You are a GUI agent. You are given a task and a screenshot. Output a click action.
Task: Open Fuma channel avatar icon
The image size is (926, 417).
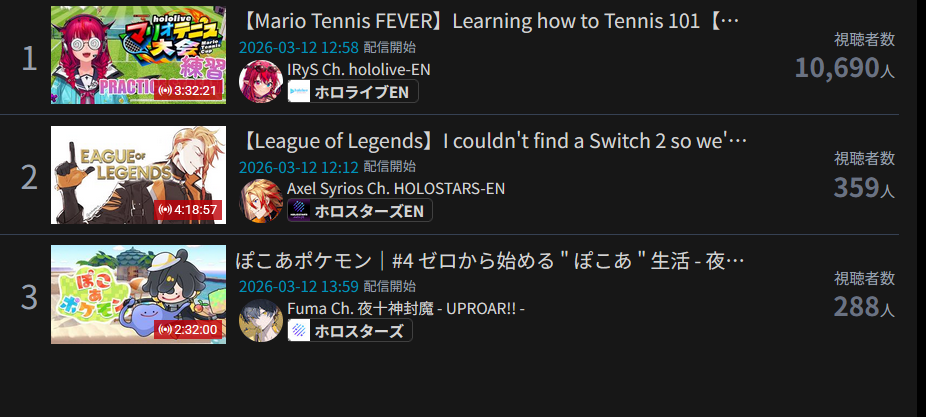[x=260, y=320]
